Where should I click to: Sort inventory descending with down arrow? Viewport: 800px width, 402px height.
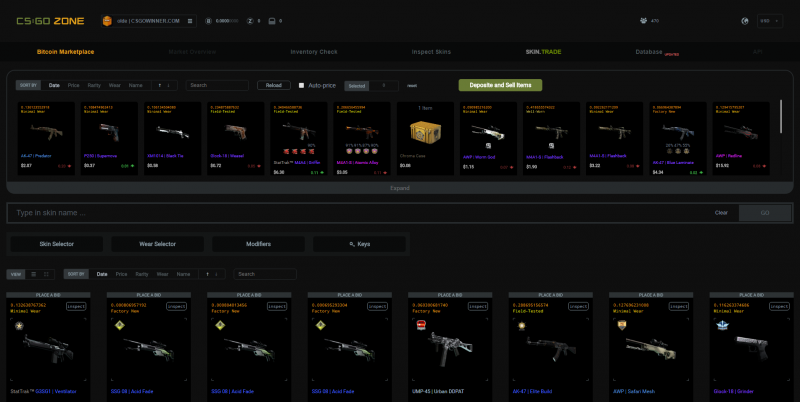169,85
